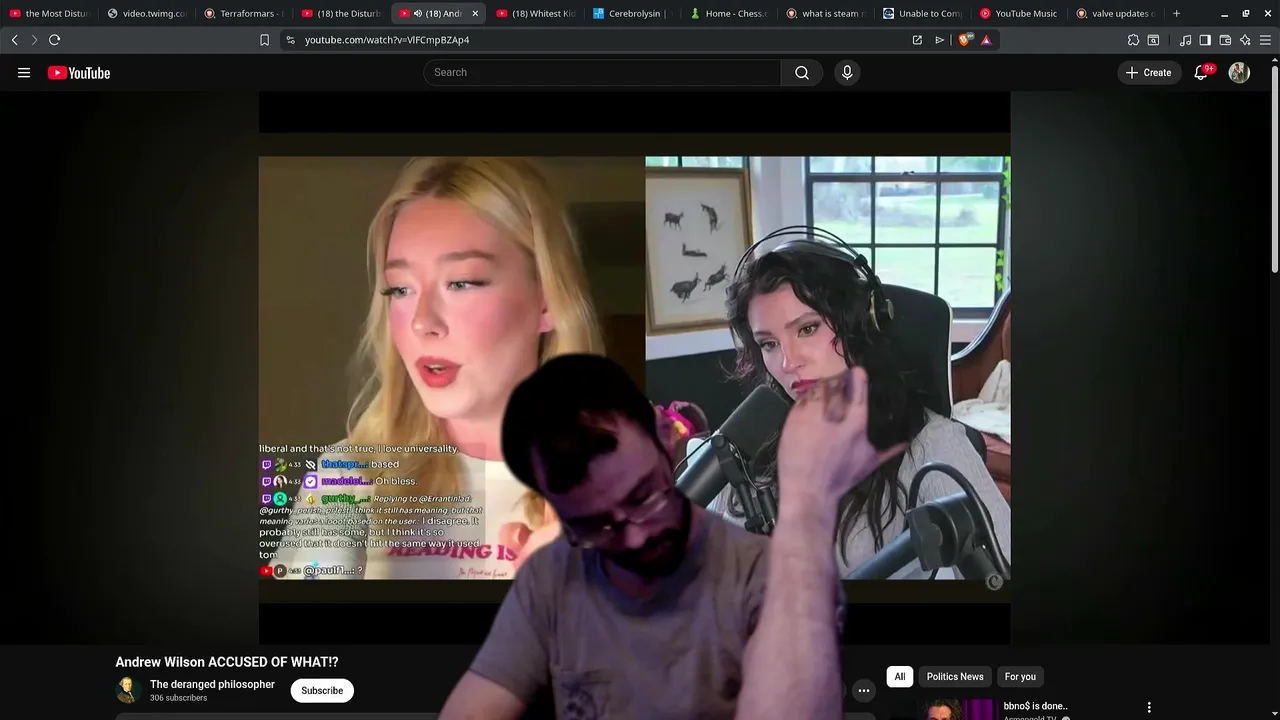Switch to YouTube Music tab
Screen dimensions: 1280x720
click(1021, 14)
